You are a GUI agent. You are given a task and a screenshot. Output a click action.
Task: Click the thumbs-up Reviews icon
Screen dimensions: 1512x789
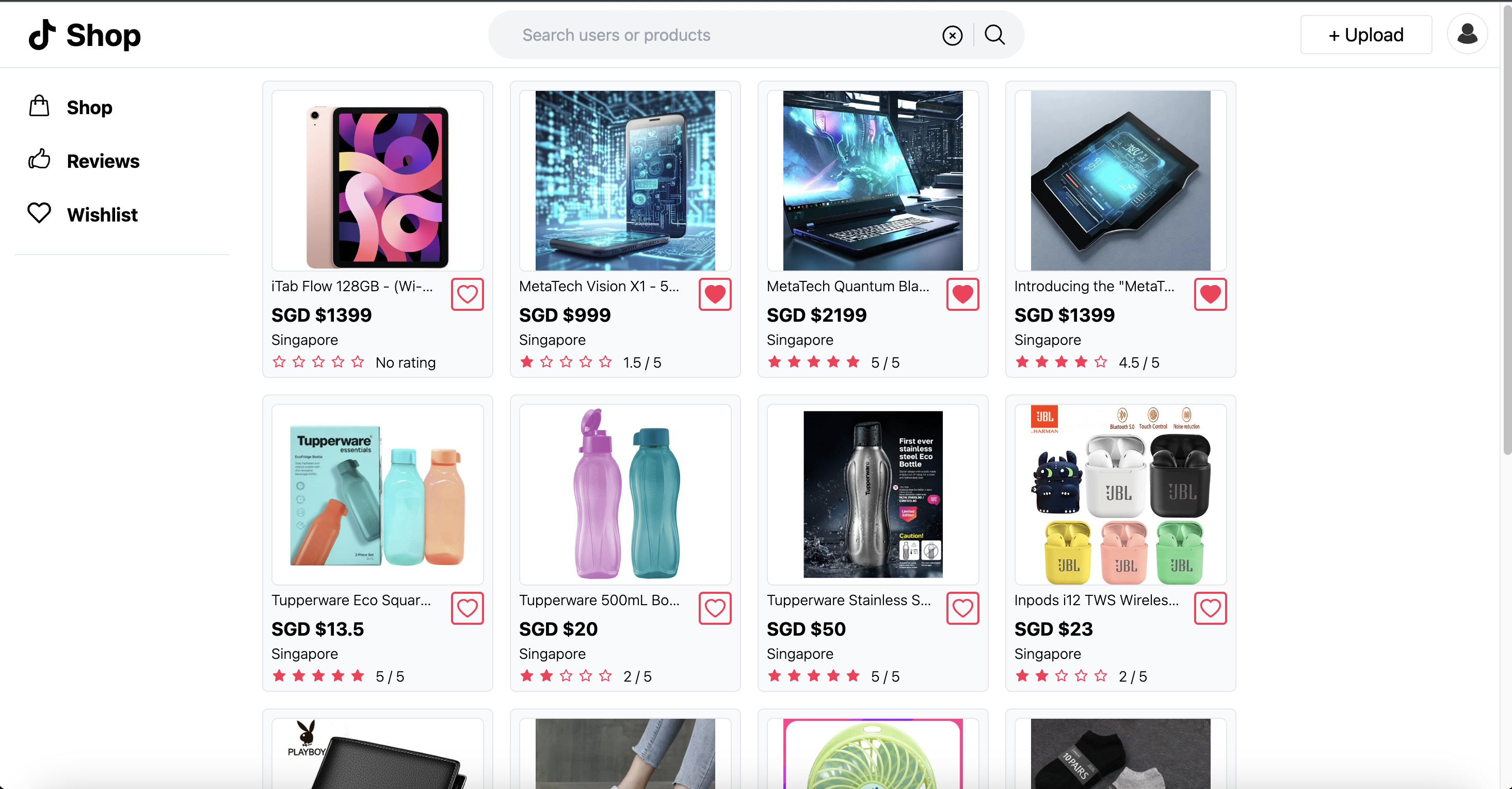(x=39, y=160)
